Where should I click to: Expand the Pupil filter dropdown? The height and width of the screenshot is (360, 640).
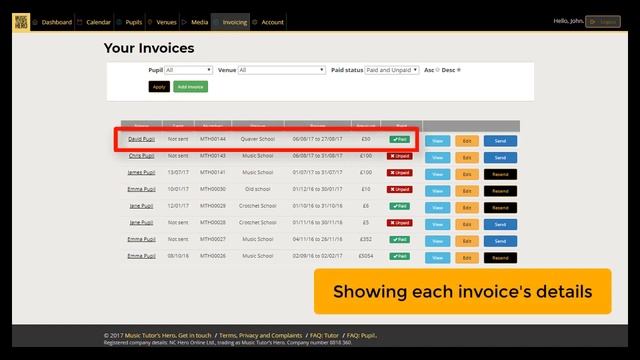189,70
